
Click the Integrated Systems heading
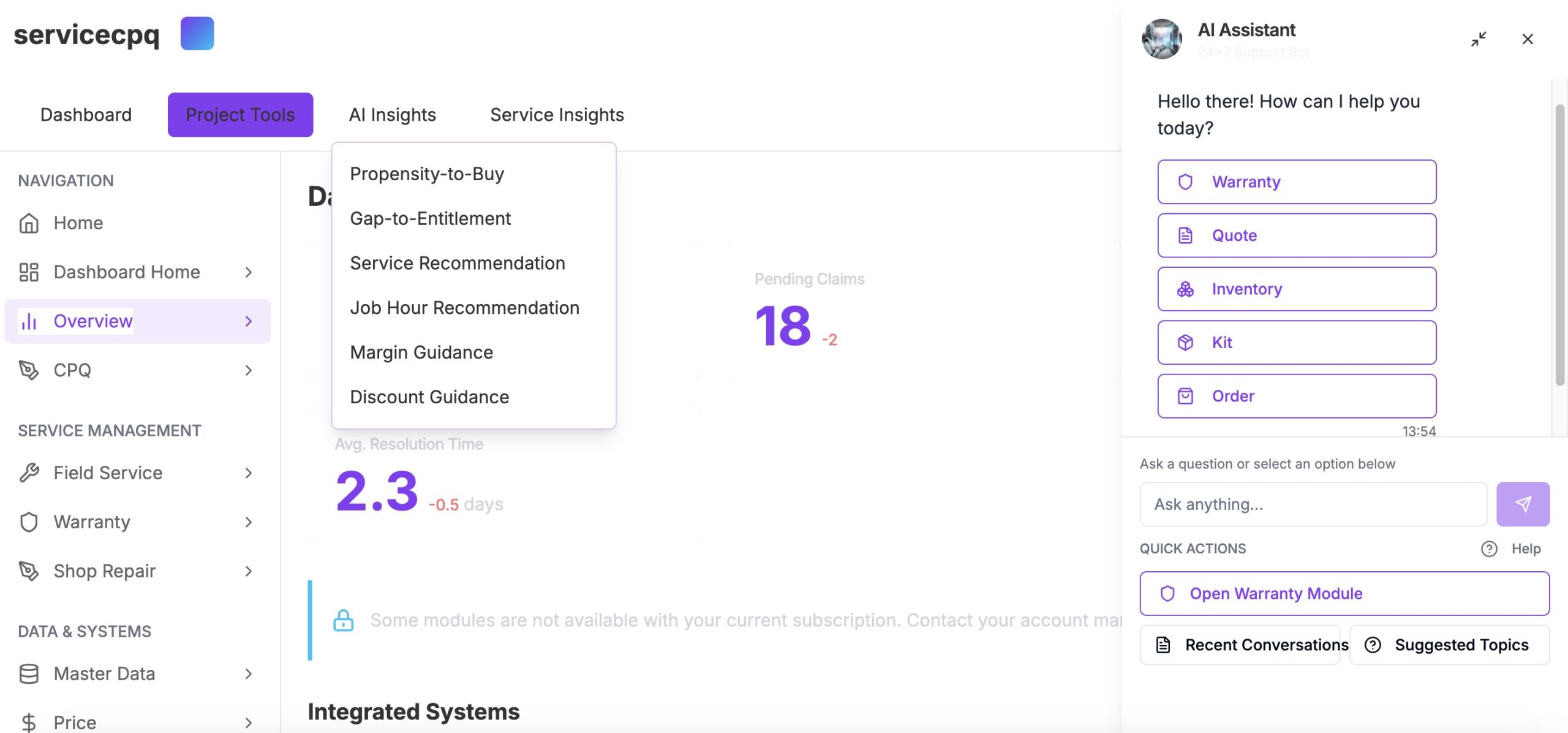coord(413,712)
